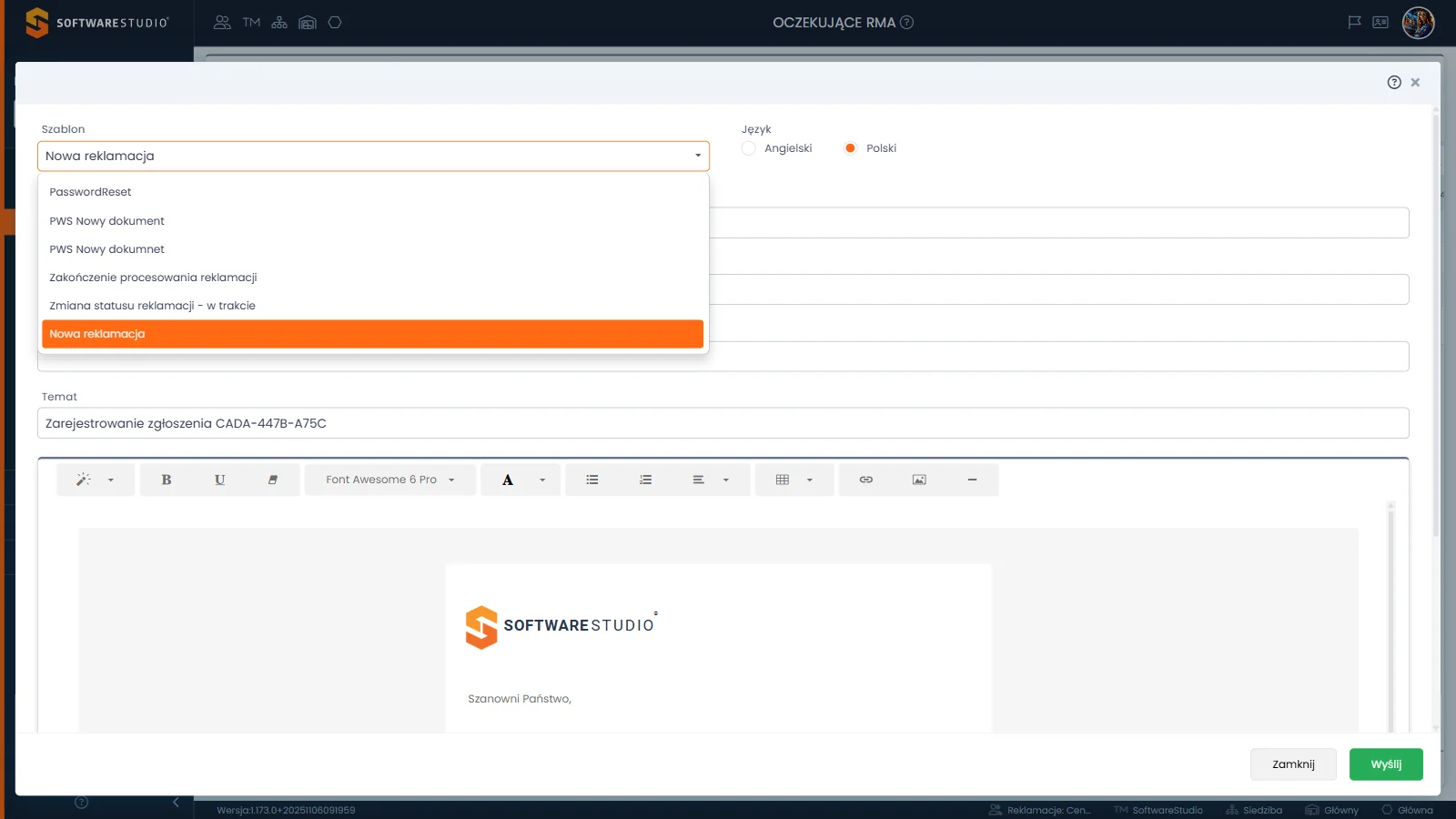1456x819 pixels.
Task: Open the Font Awesome 6 Pro font dropdown
Action: point(389,480)
